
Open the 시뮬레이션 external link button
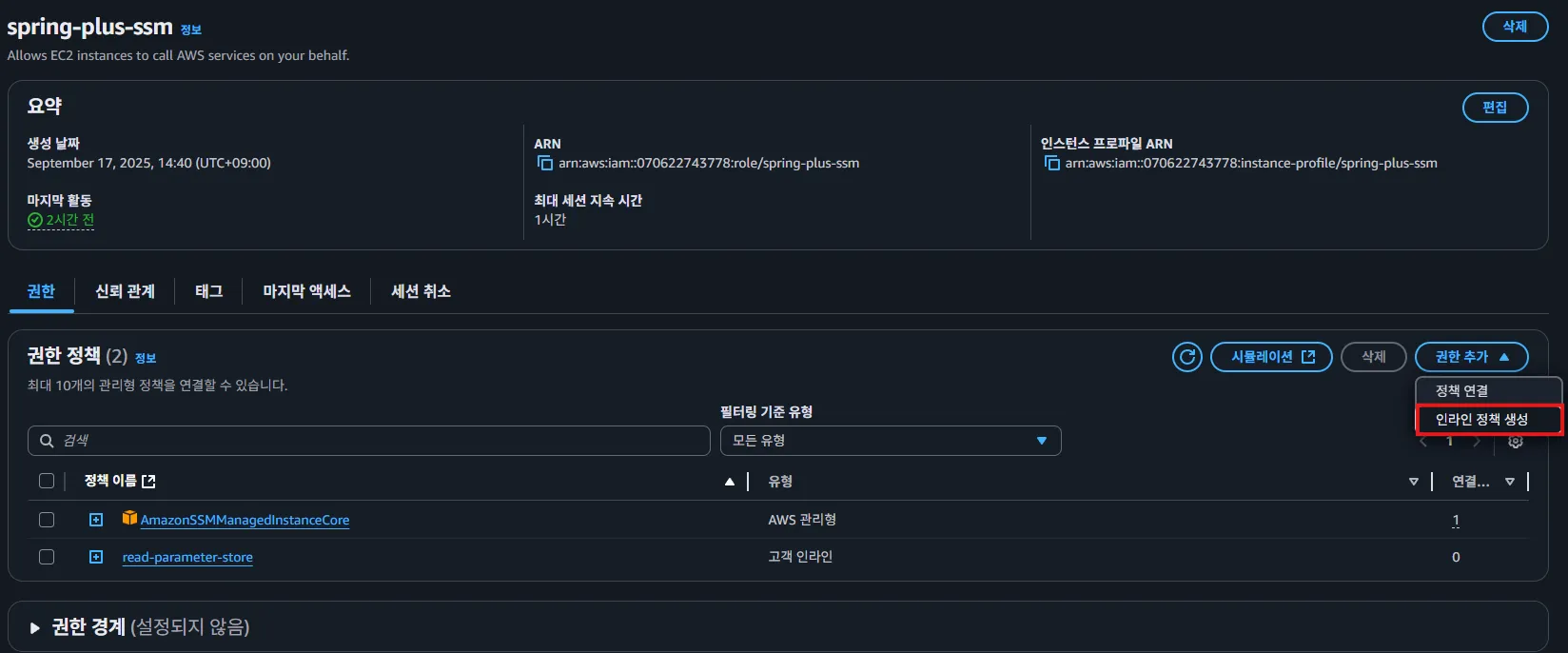point(1271,357)
